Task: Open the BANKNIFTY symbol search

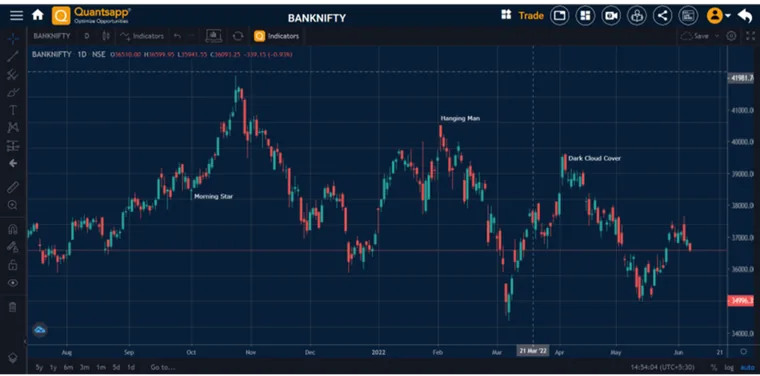Action: 51,36
